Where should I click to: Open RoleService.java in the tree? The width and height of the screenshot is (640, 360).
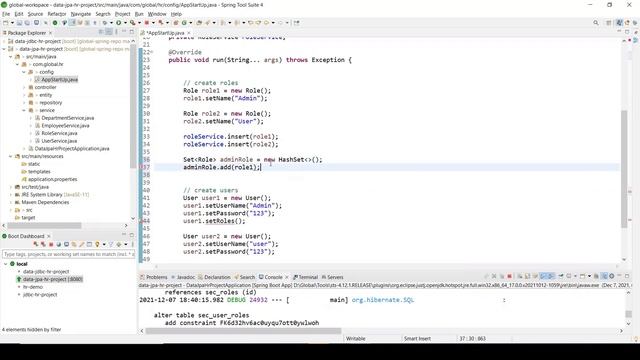click(x=59, y=133)
